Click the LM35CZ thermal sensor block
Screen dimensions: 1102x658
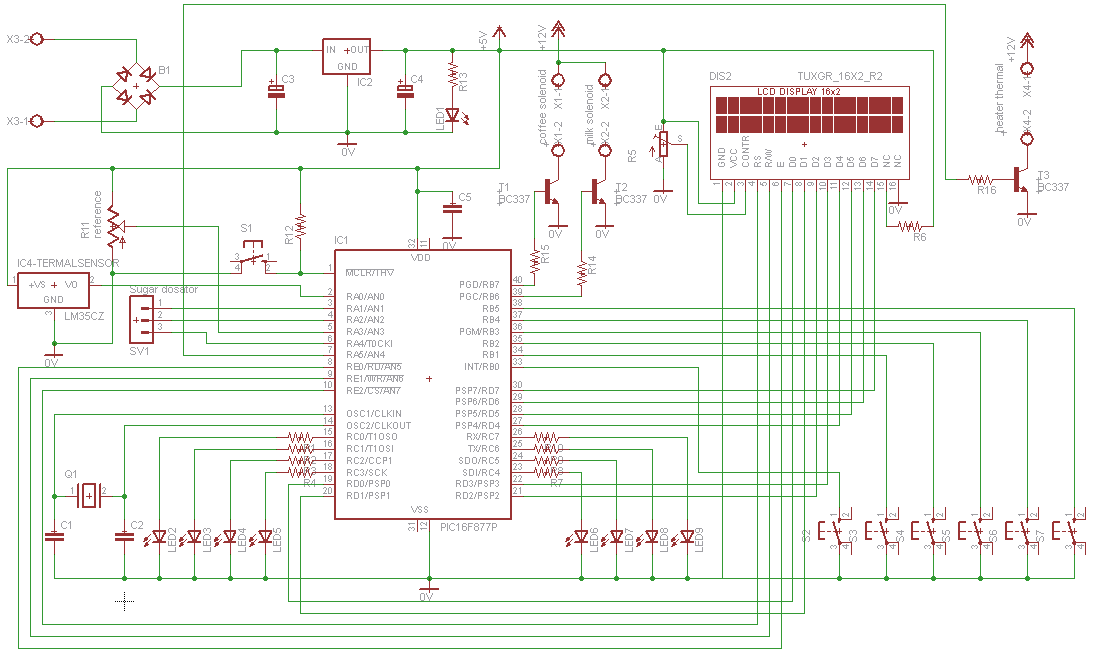coord(54,291)
